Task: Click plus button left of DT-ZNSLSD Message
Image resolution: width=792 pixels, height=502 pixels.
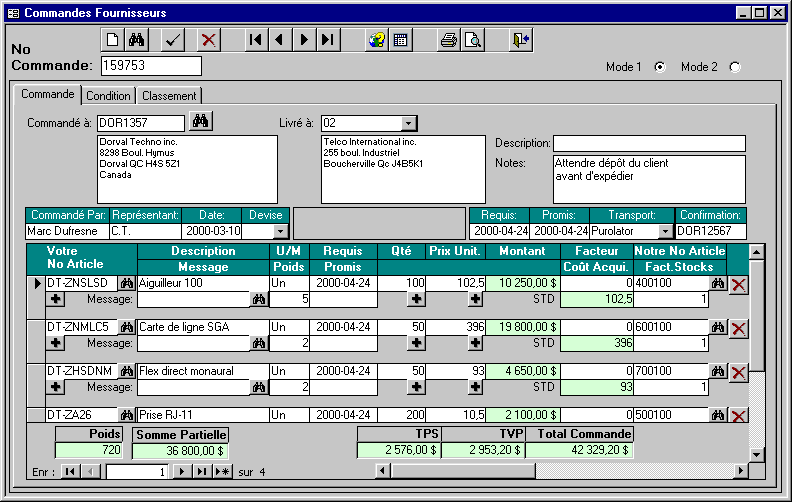Action: pyautogui.click(x=56, y=299)
